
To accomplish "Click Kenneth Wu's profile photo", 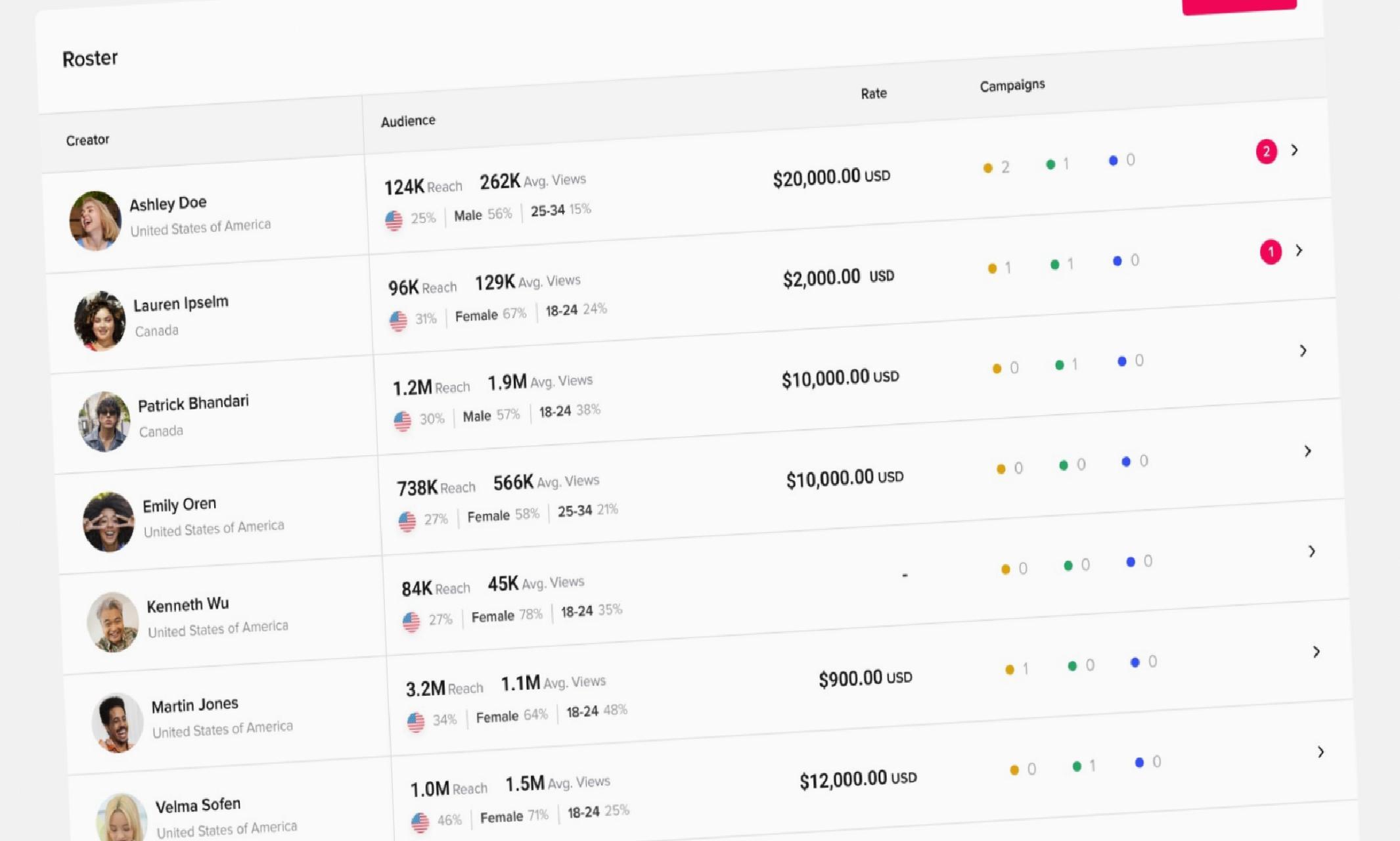I will [113, 622].
